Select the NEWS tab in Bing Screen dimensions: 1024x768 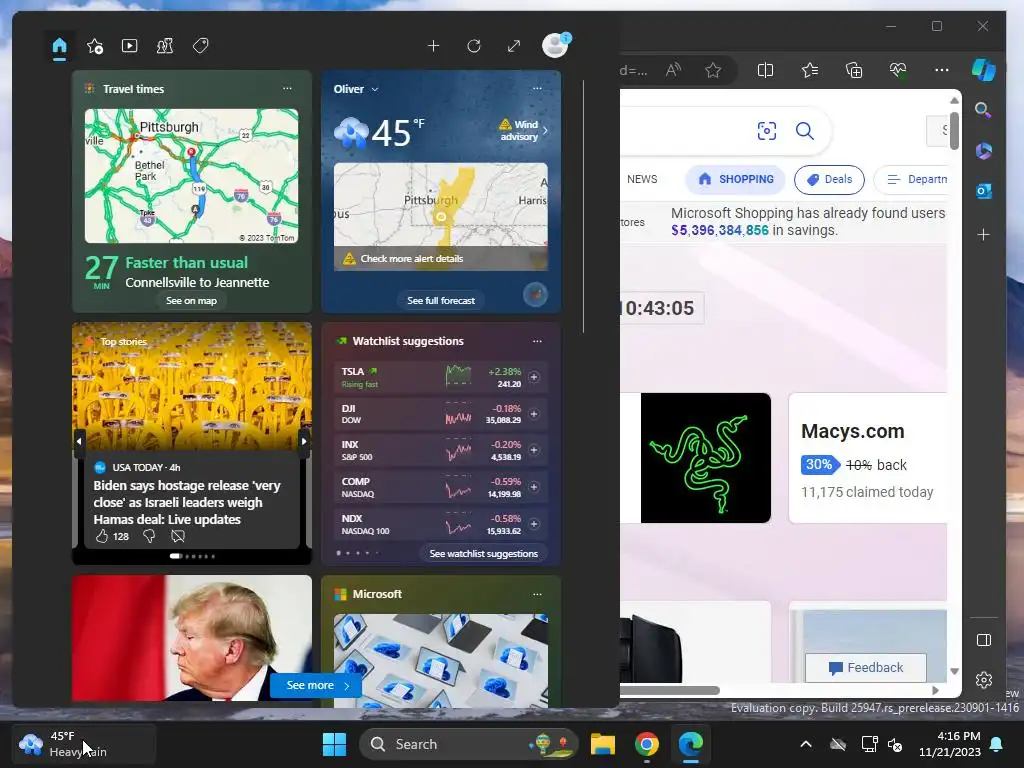[x=642, y=179]
